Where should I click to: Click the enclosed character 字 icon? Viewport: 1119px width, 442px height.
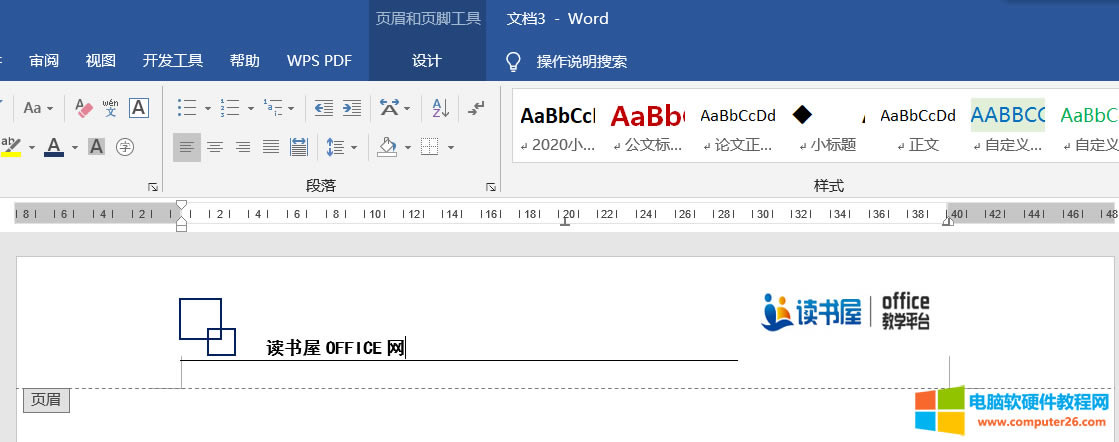coord(125,147)
